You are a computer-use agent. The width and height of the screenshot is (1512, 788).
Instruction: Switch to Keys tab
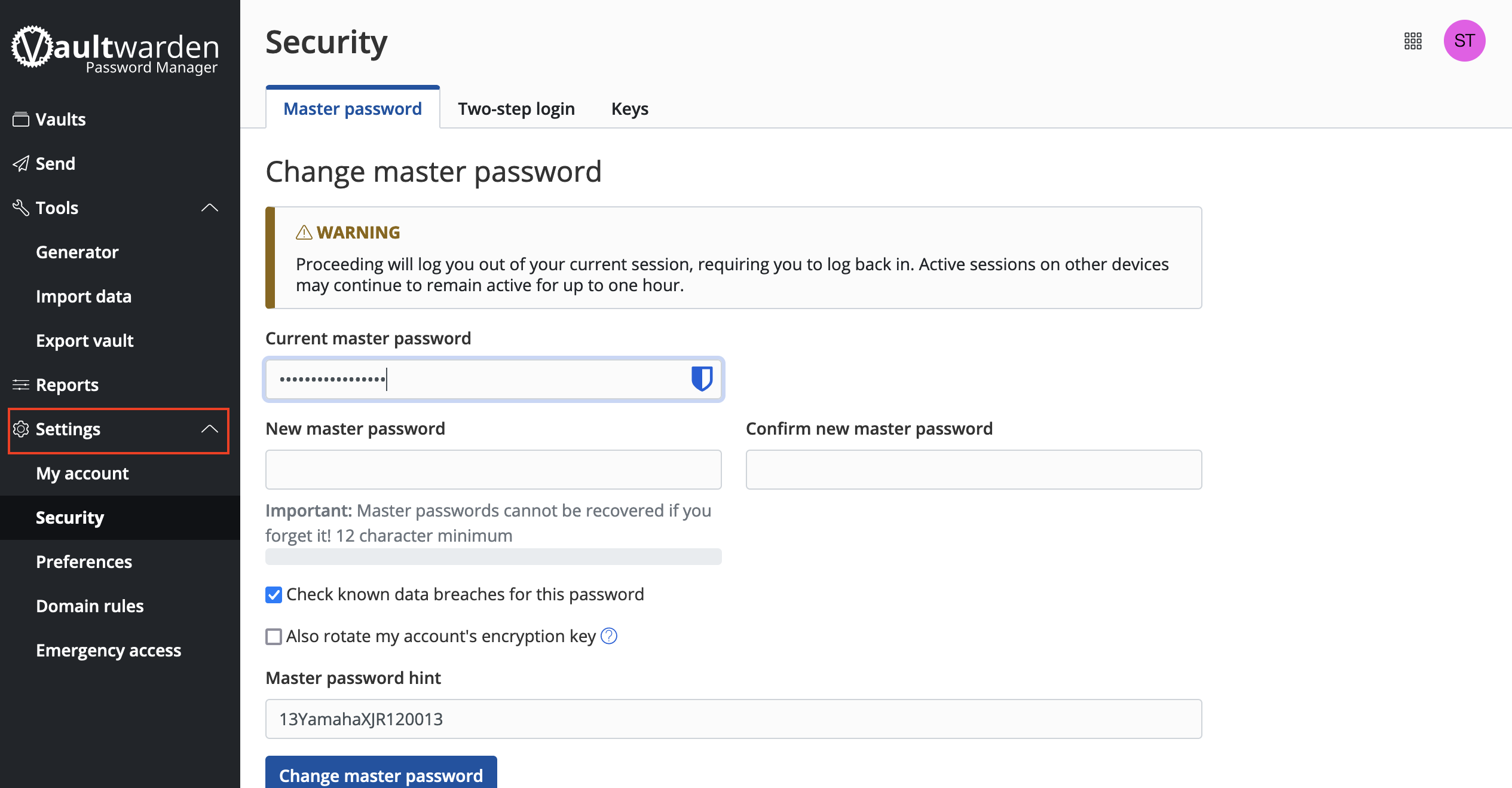[x=630, y=108]
